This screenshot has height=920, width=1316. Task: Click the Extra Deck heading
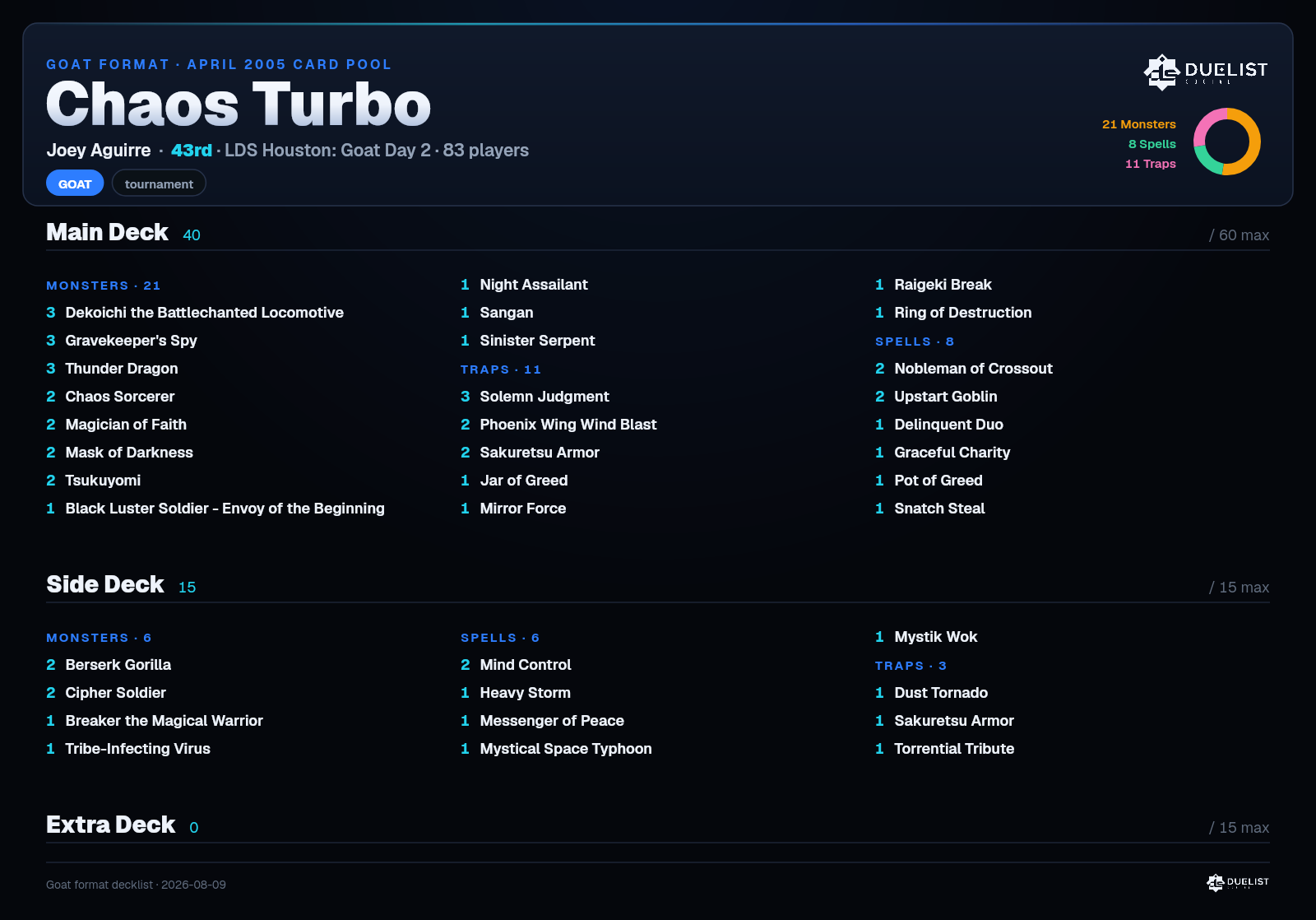pos(110,825)
